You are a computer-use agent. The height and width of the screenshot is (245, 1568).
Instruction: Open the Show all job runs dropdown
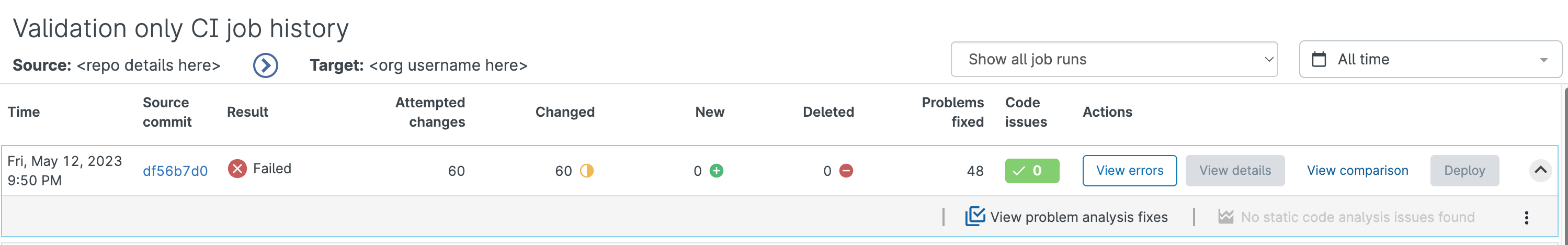(x=1113, y=59)
